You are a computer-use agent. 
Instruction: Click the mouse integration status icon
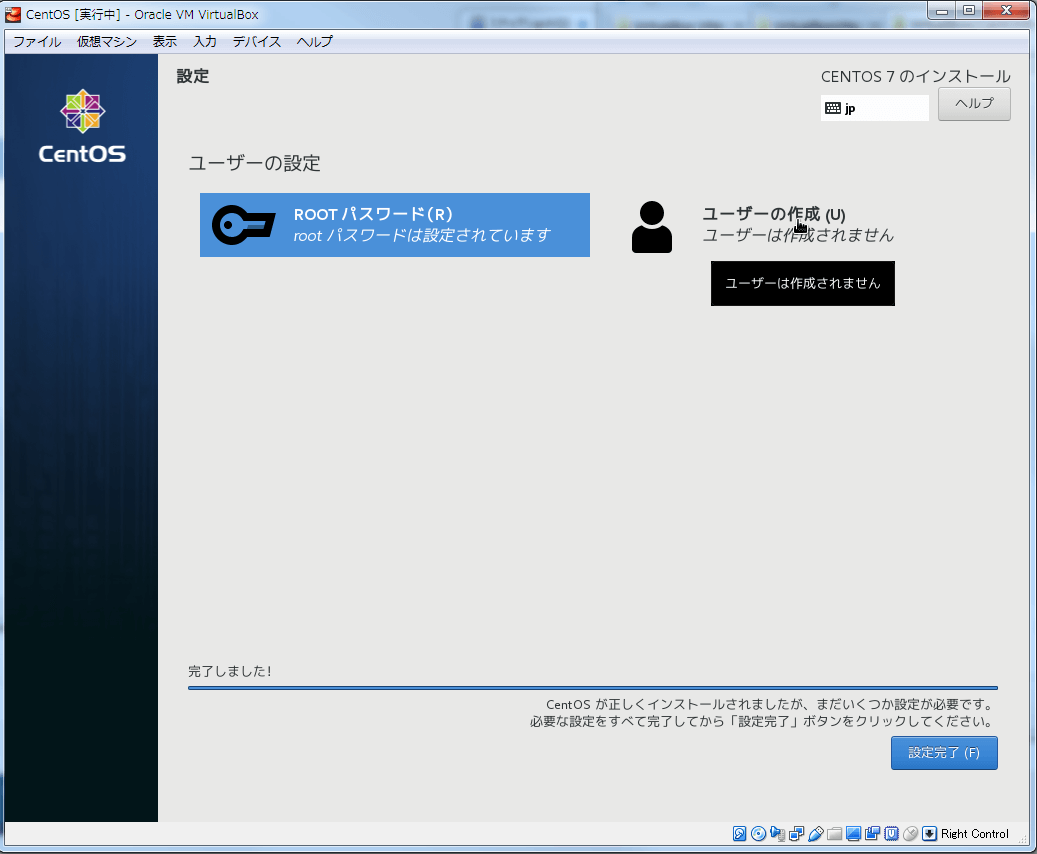(911, 833)
